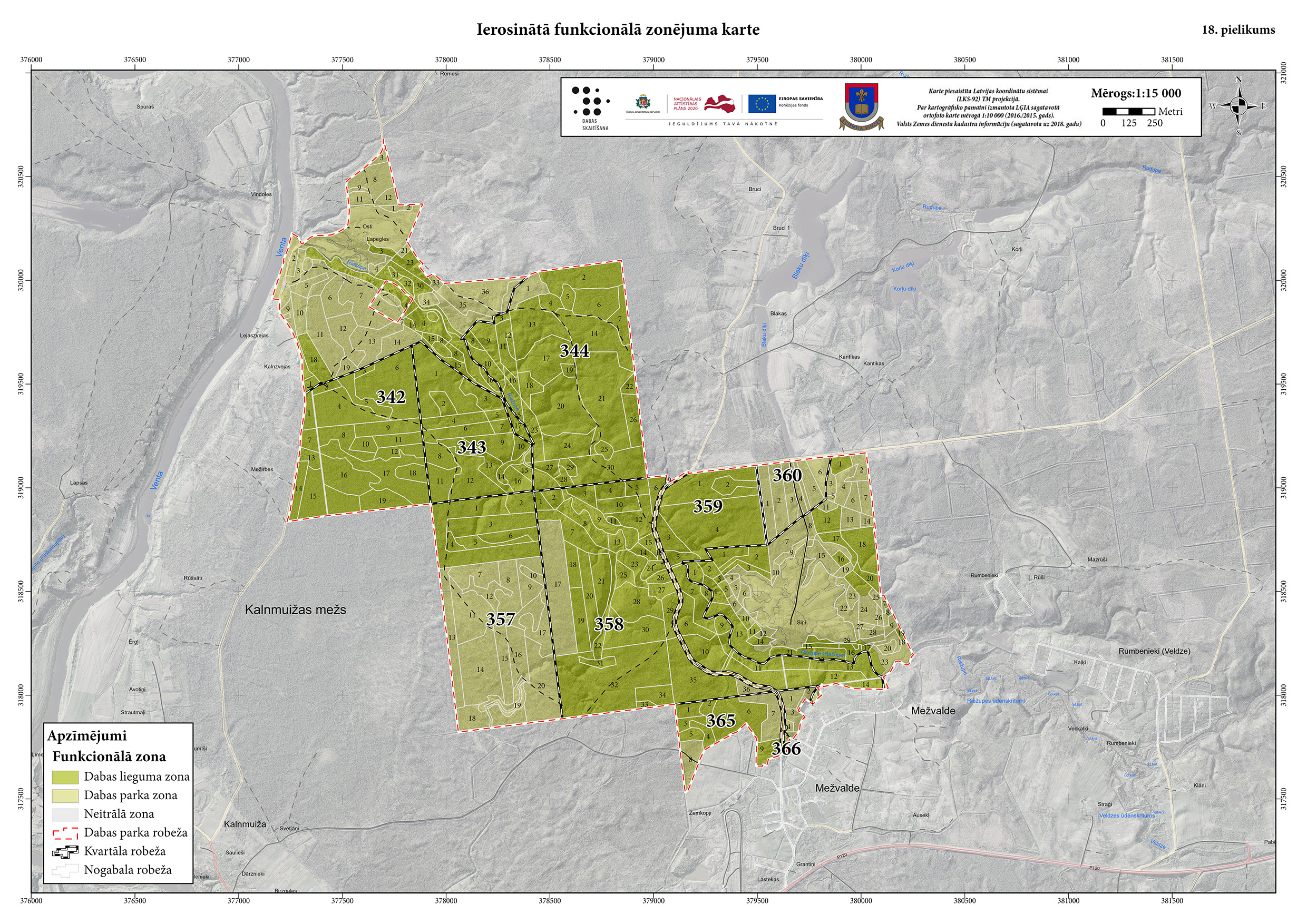Click the Rumbenieki (Veldze) place label
The height and width of the screenshot is (924, 1307).
[x=1154, y=651]
